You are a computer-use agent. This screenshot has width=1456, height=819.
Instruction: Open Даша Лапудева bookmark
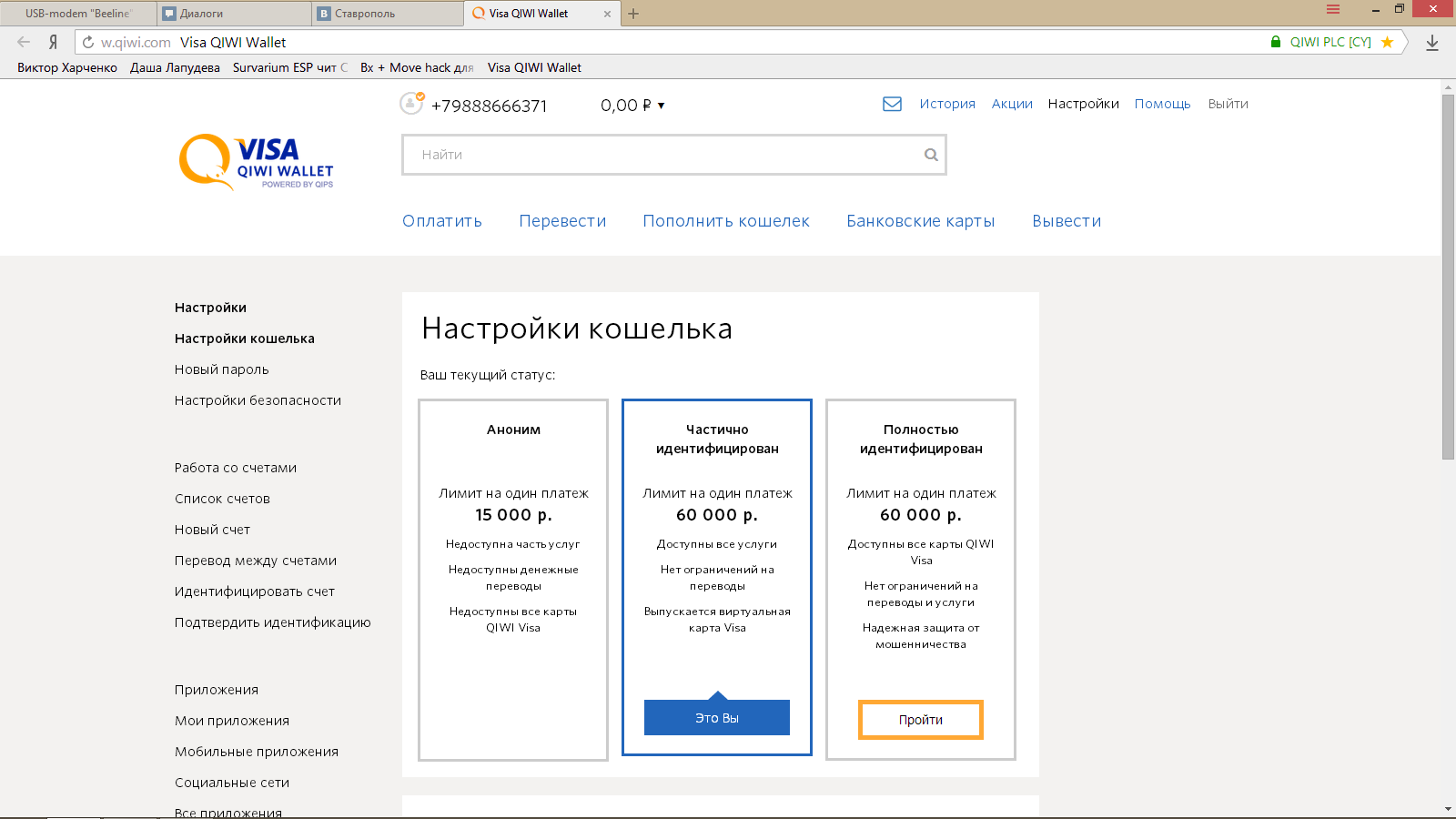[175, 67]
